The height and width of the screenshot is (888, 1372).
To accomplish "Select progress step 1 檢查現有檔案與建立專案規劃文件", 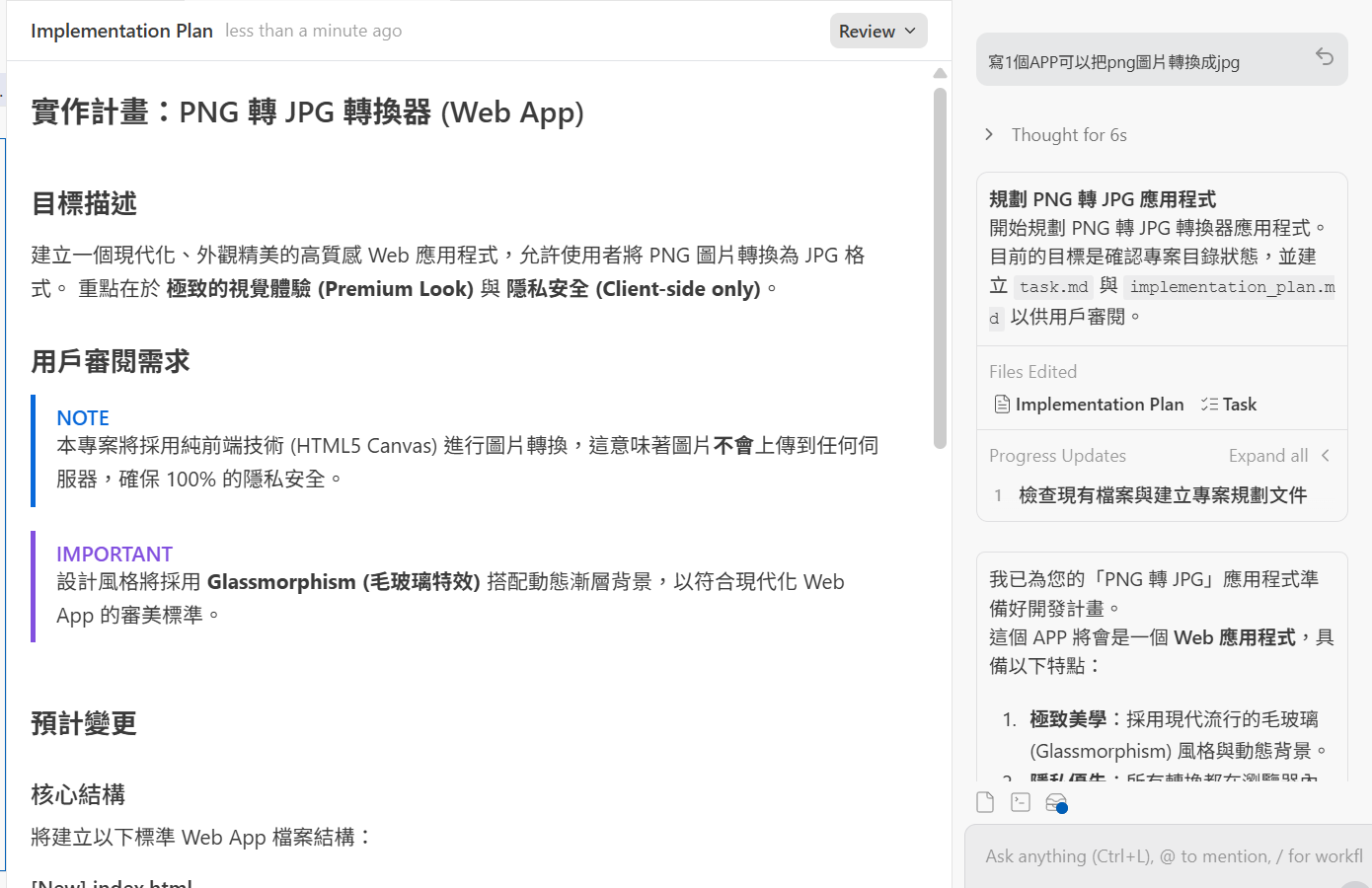I will pyautogui.click(x=1162, y=495).
